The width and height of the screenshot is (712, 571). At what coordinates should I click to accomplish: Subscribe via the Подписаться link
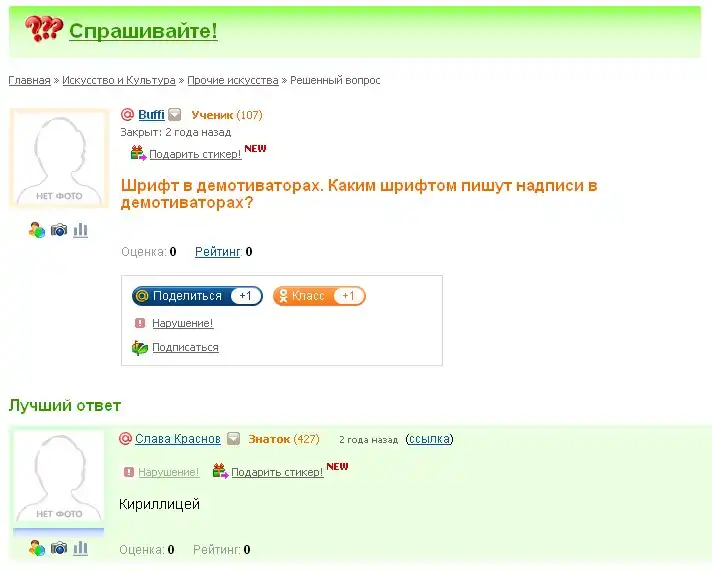coord(185,348)
